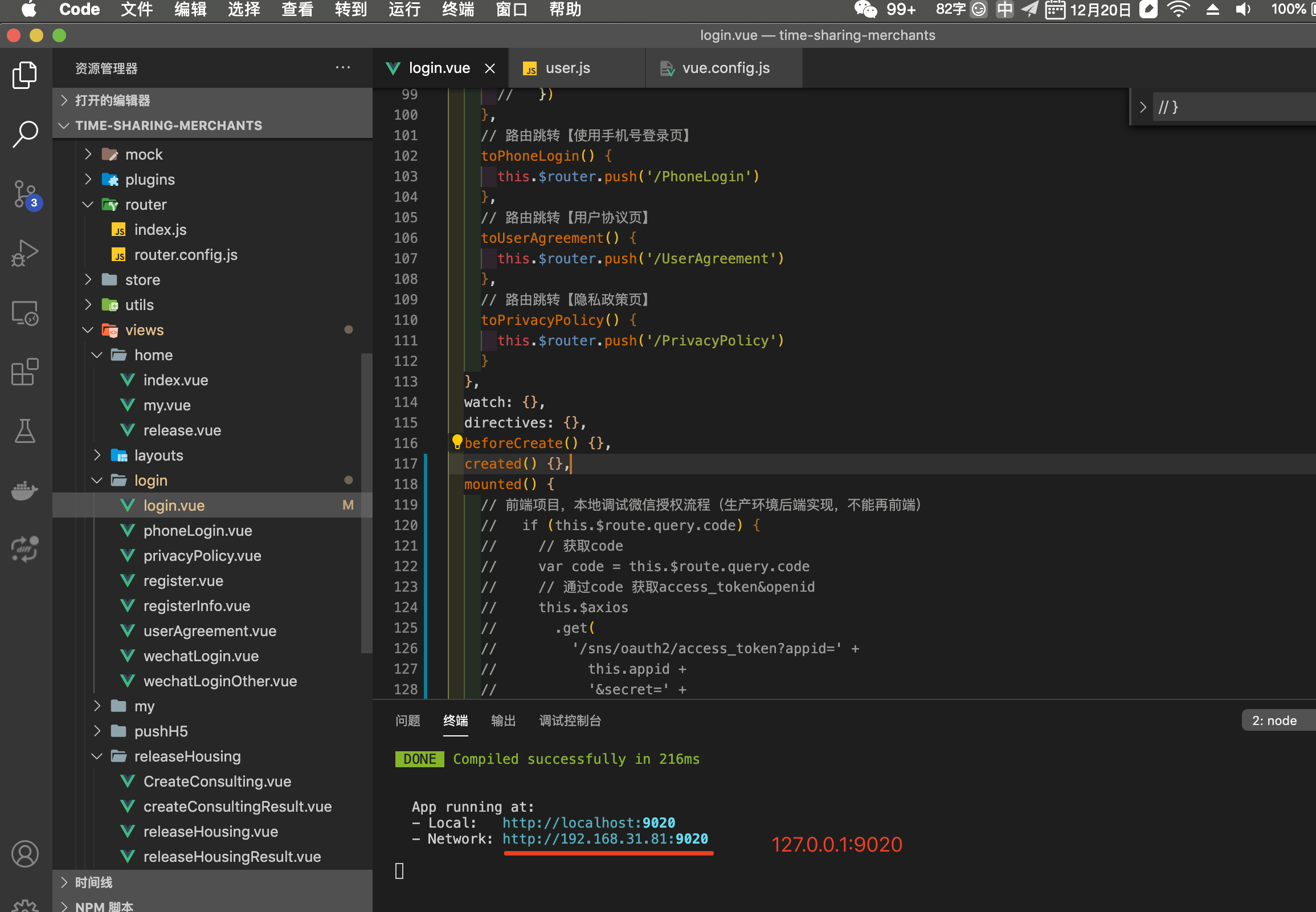
Task: Open the http://localhost:9020 link in terminal
Action: 588,823
